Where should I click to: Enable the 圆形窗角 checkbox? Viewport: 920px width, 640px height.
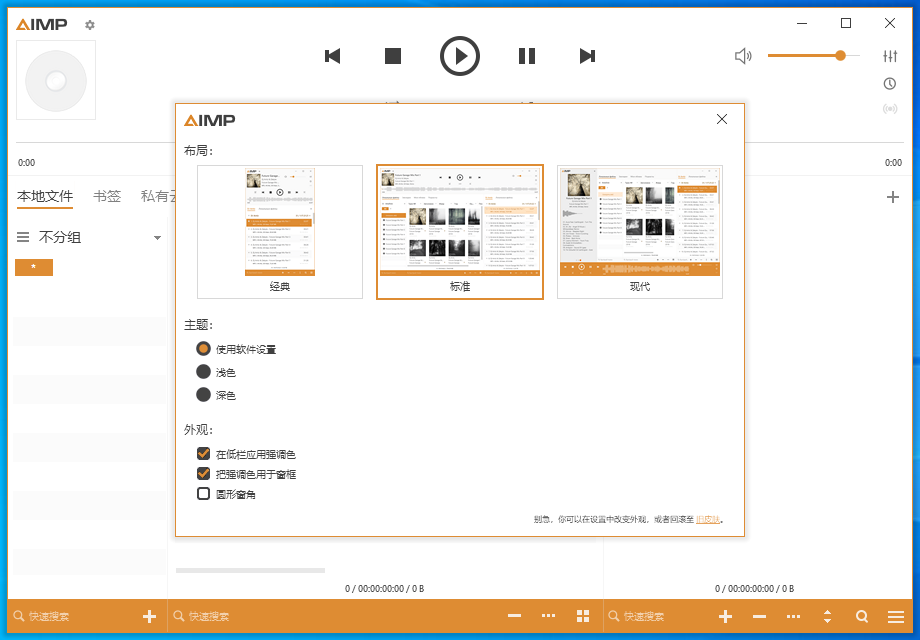click(x=204, y=493)
